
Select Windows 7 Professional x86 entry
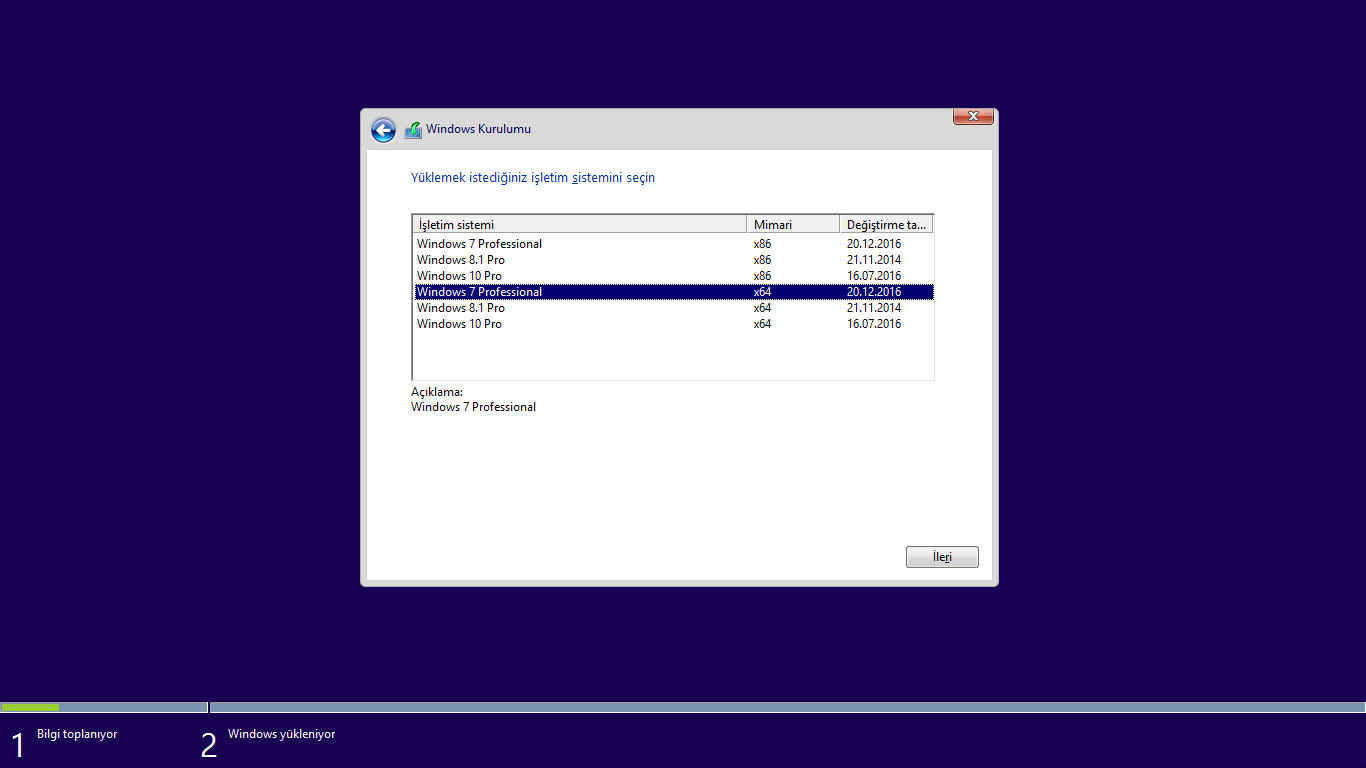click(x=480, y=244)
